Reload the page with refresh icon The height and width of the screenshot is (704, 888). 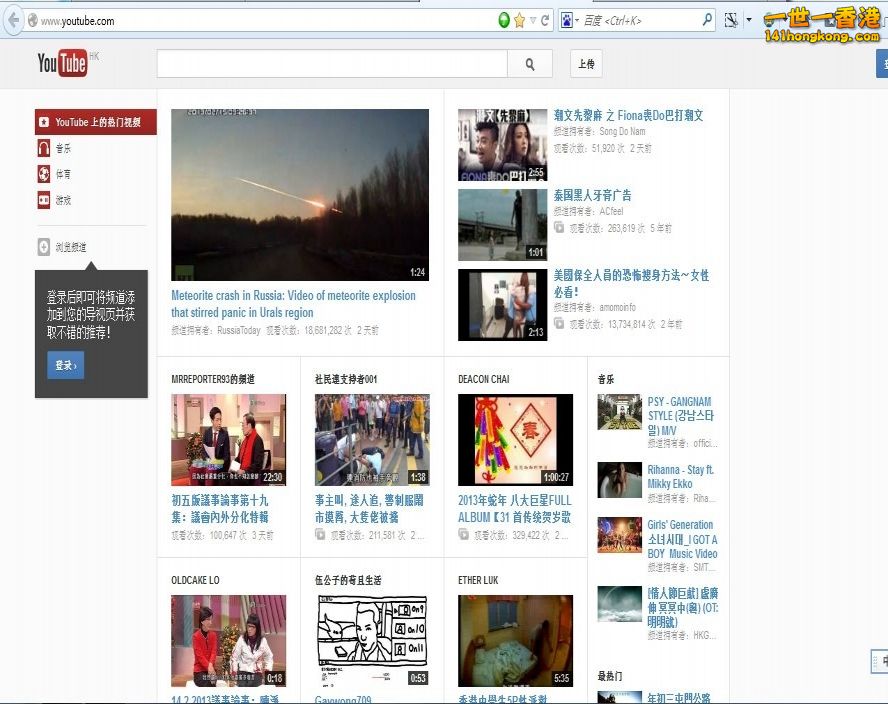pyautogui.click(x=545, y=20)
